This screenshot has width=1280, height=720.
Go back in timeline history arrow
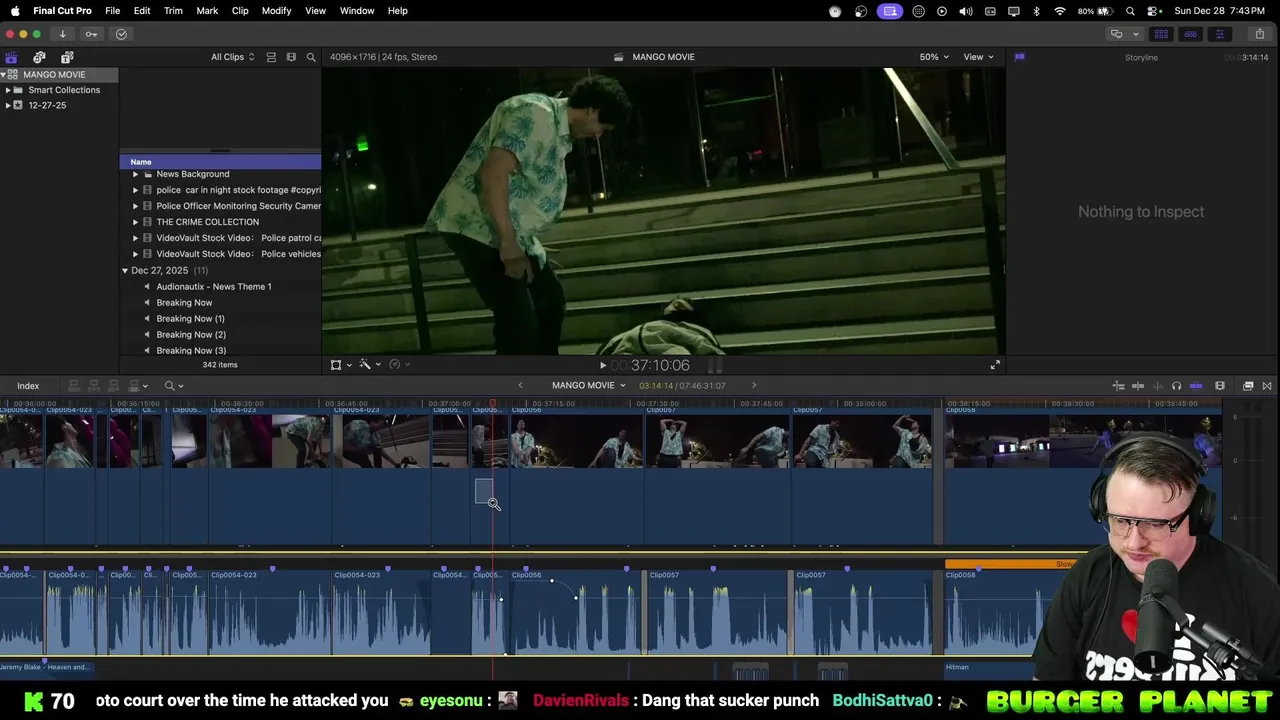pos(520,386)
